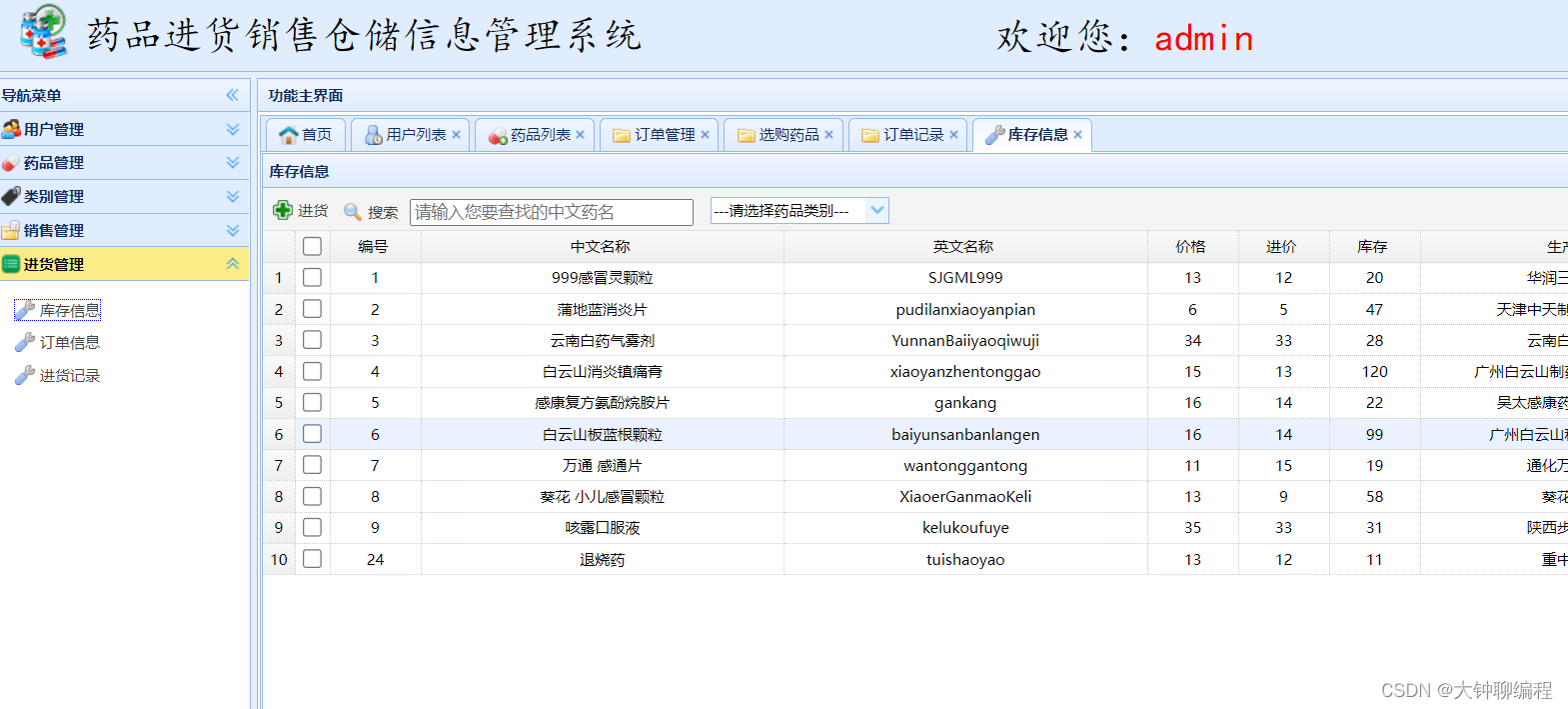Click the green plus 进货 icon
The height and width of the screenshot is (709, 1568).
(x=283, y=210)
